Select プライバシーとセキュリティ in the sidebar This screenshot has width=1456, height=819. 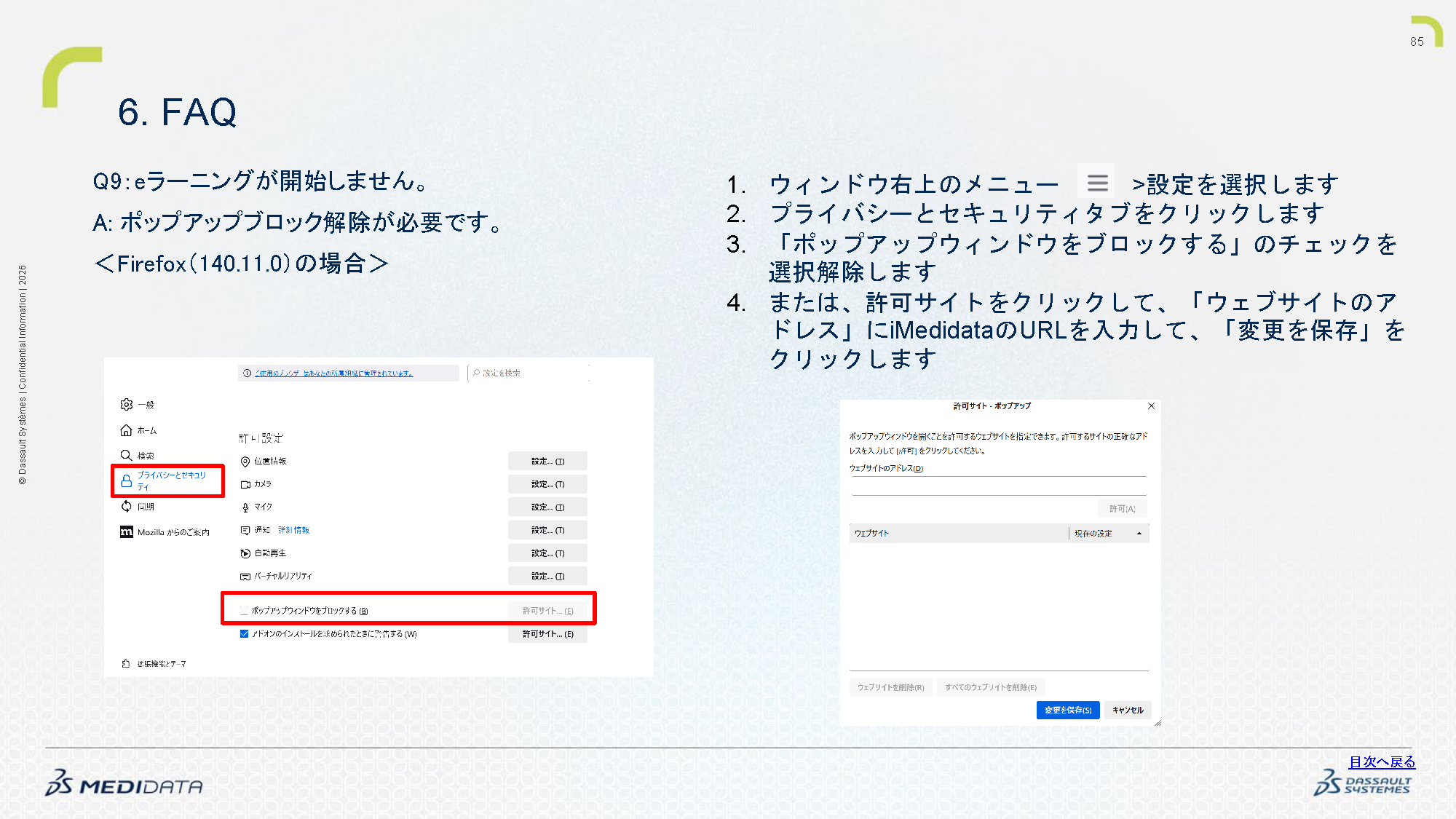(x=168, y=481)
